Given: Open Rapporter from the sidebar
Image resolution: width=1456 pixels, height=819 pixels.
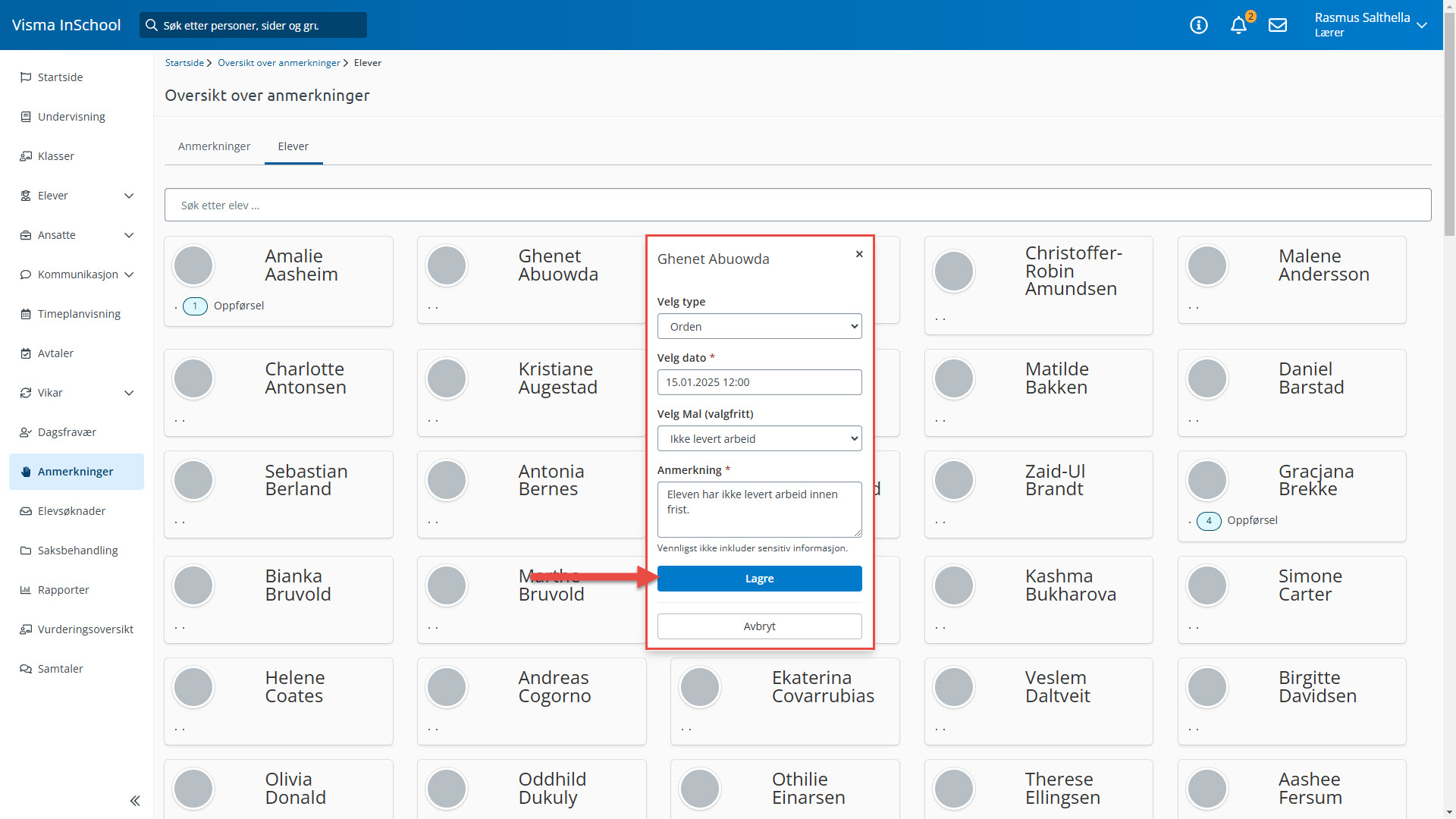Looking at the screenshot, I should 64,590.
